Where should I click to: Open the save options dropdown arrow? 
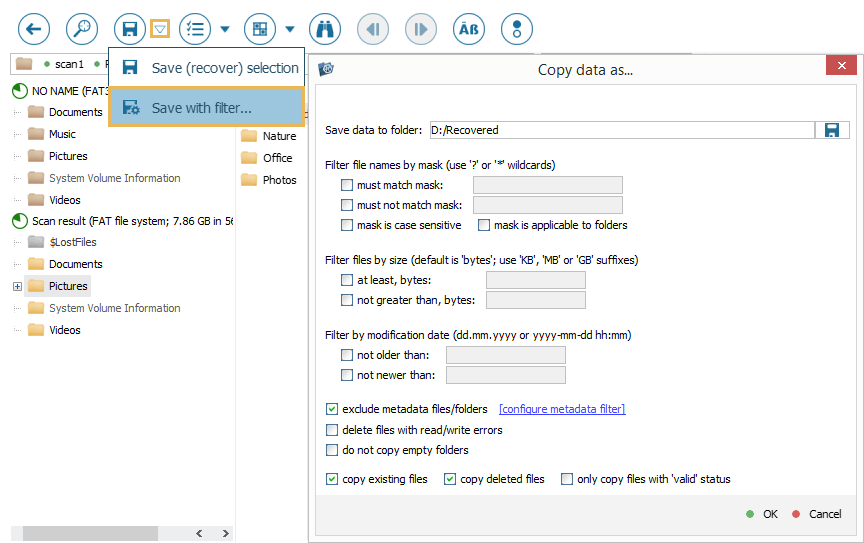click(160, 29)
